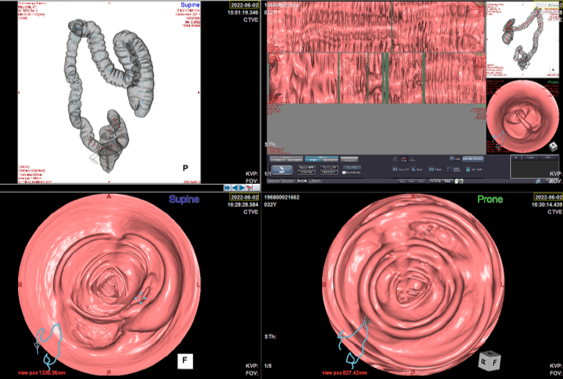This screenshot has height=379, width=563.
Task: Switch to the bold selected bottom-left tab
Action: click(302, 181)
